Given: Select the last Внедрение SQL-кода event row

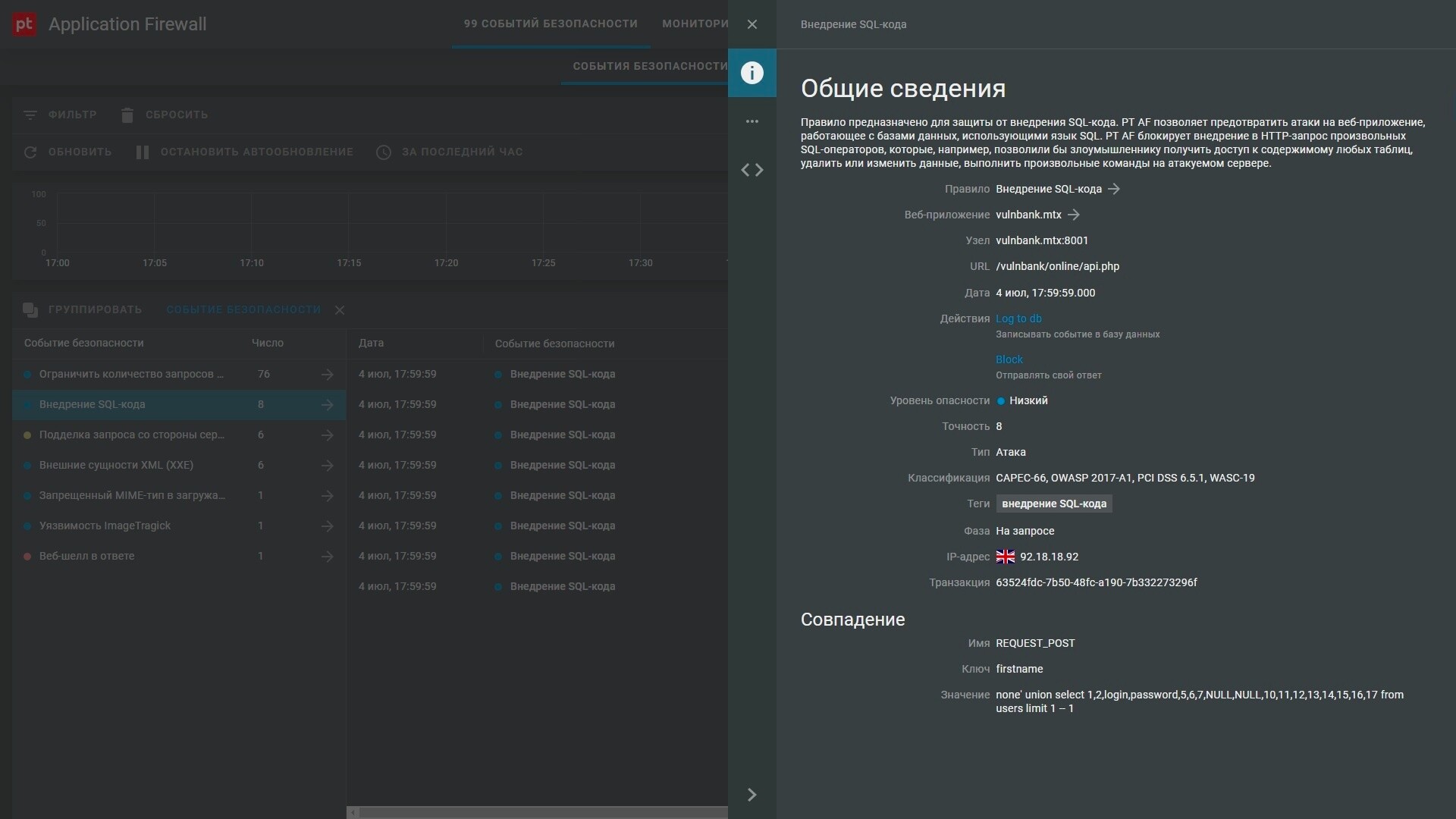Looking at the screenshot, I should tap(537, 586).
